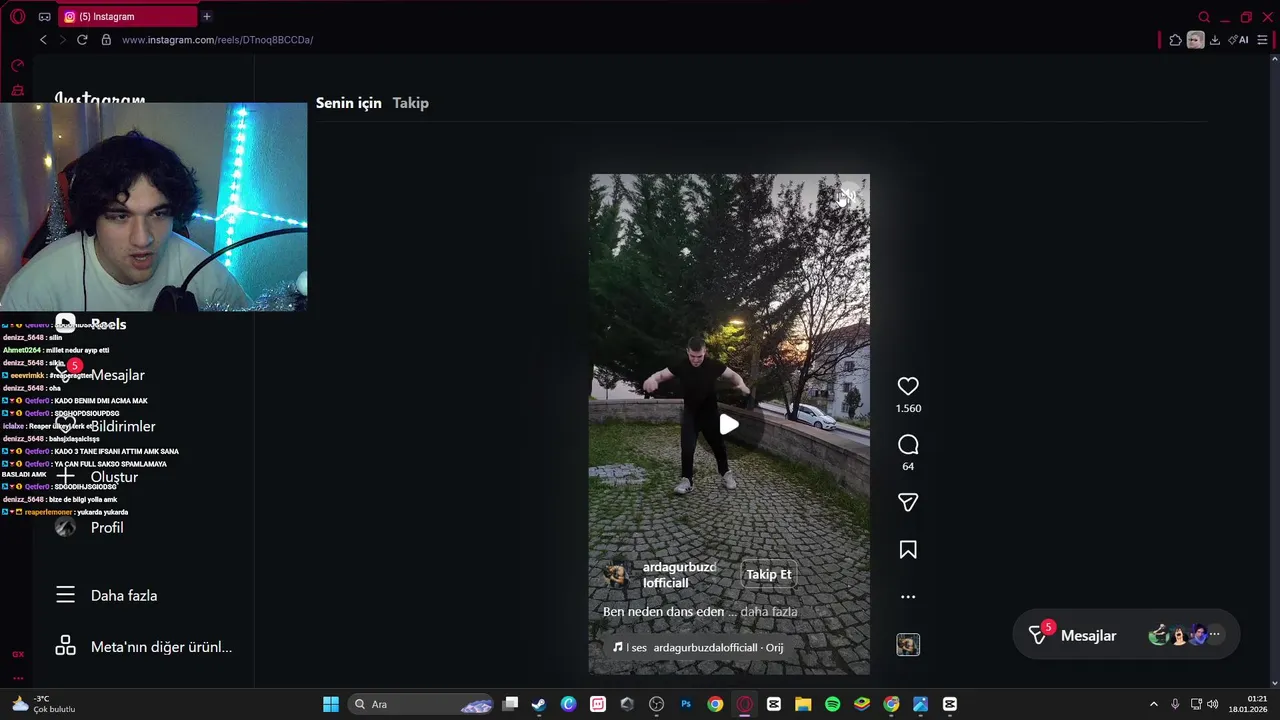Open Oluştur in the sidebar
Image resolution: width=1280 pixels, height=720 pixels.
coord(96,477)
